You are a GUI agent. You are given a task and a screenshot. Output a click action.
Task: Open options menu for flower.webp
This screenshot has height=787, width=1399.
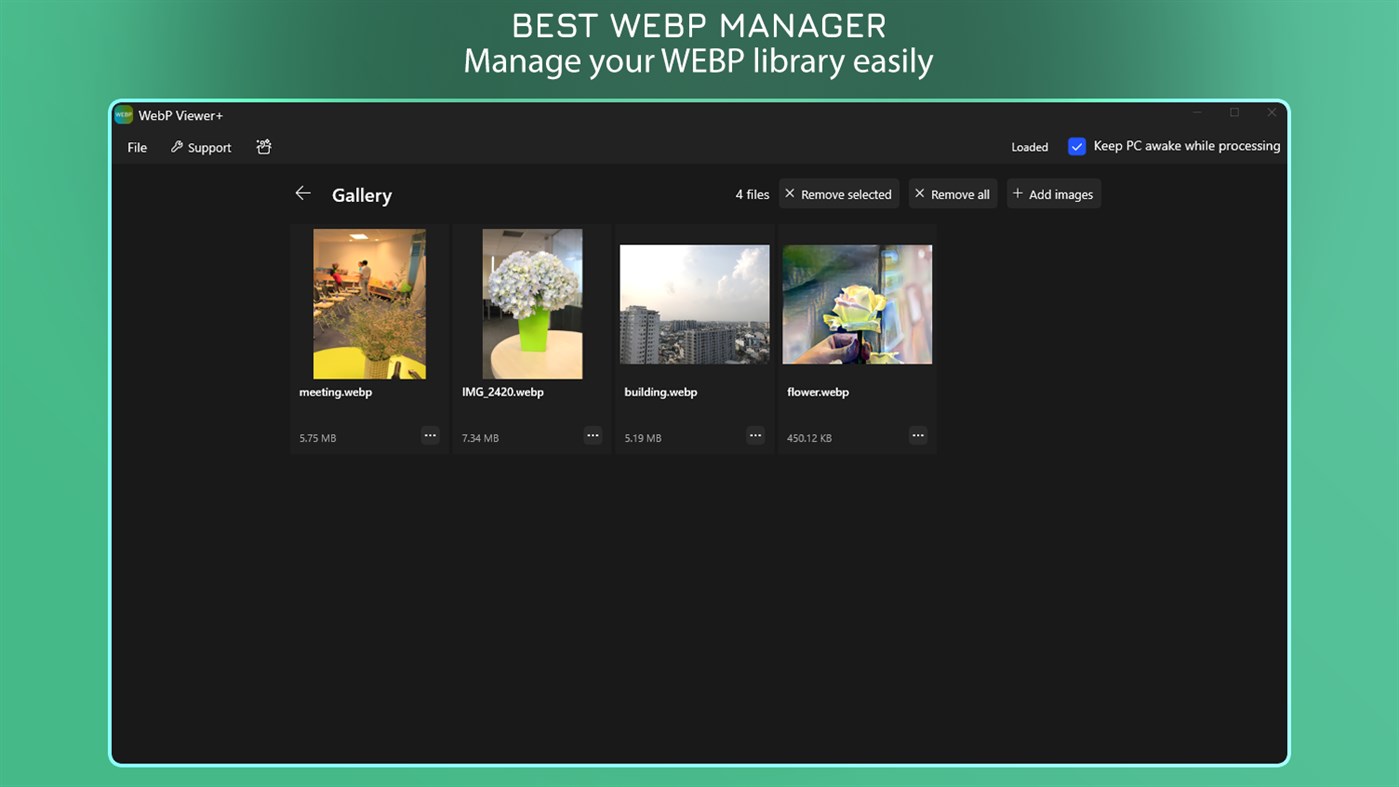[918, 435]
